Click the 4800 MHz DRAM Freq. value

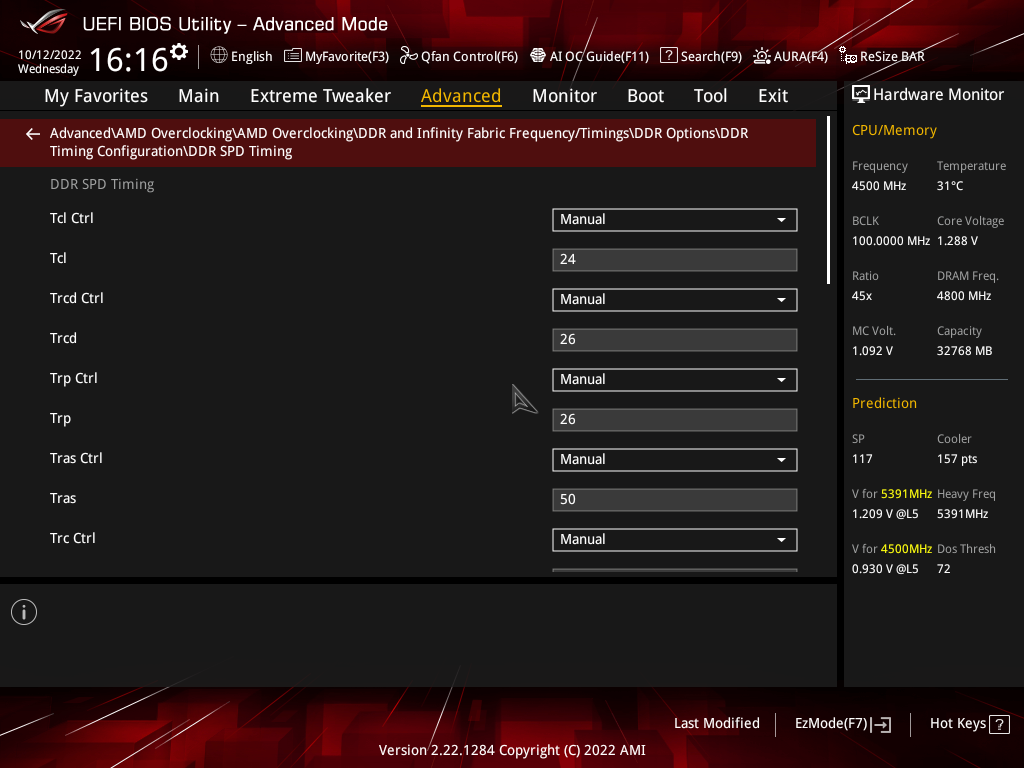click(964, 296)
